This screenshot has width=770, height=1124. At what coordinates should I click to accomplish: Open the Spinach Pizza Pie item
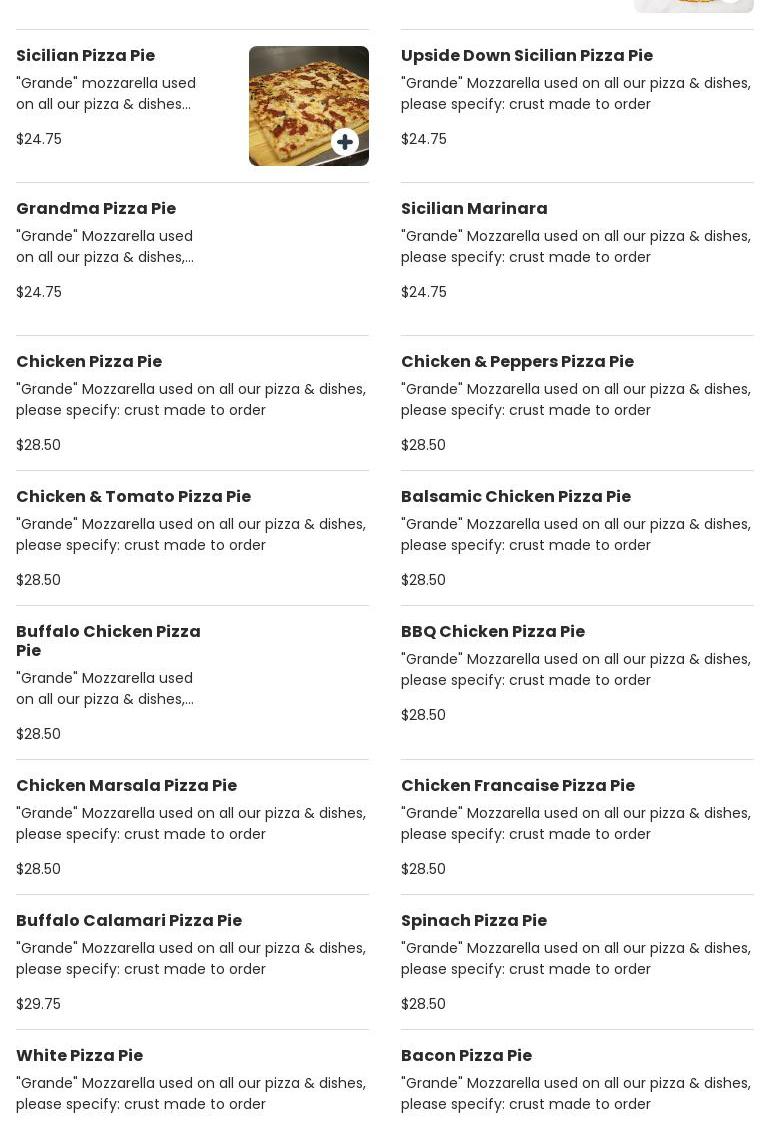click(473, 921)
